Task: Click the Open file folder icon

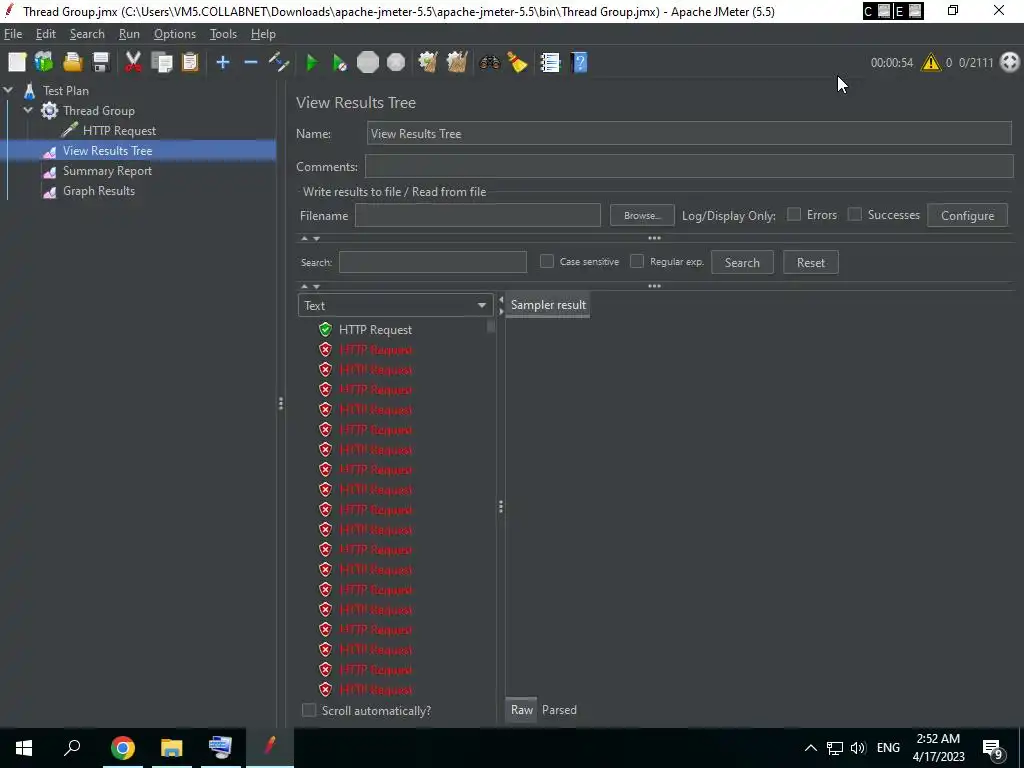Action: (x=72, y=63)
